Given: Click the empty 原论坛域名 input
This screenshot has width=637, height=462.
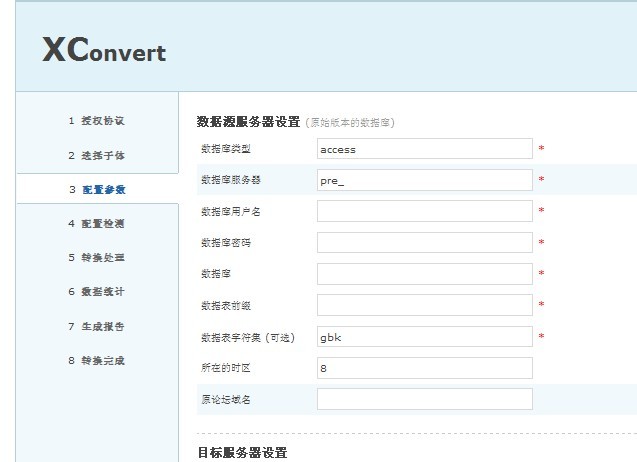Looking at the screenshot, I should tap(425, 399).
